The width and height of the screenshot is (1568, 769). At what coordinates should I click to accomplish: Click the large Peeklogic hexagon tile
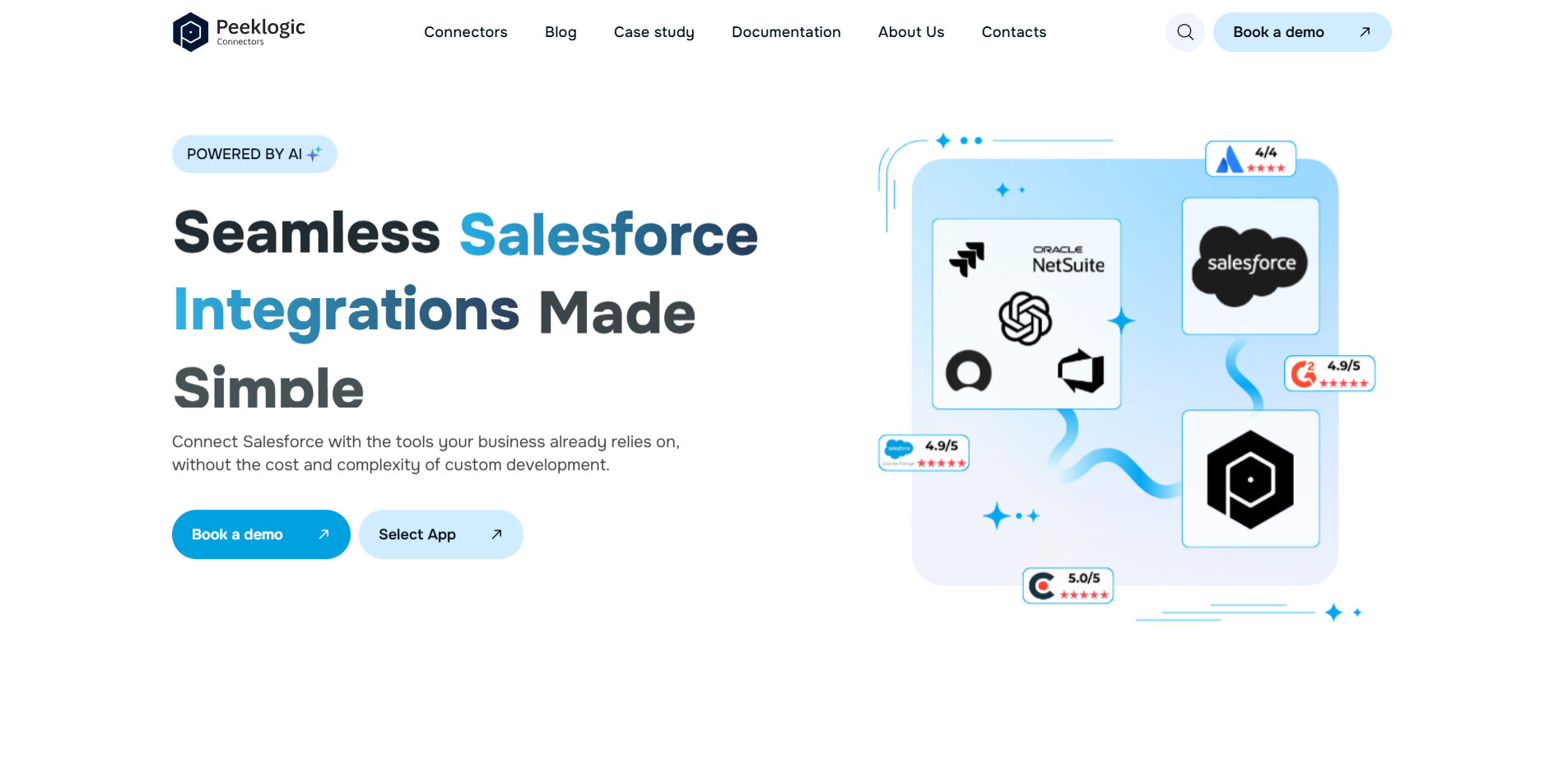tap(1250, 478)
